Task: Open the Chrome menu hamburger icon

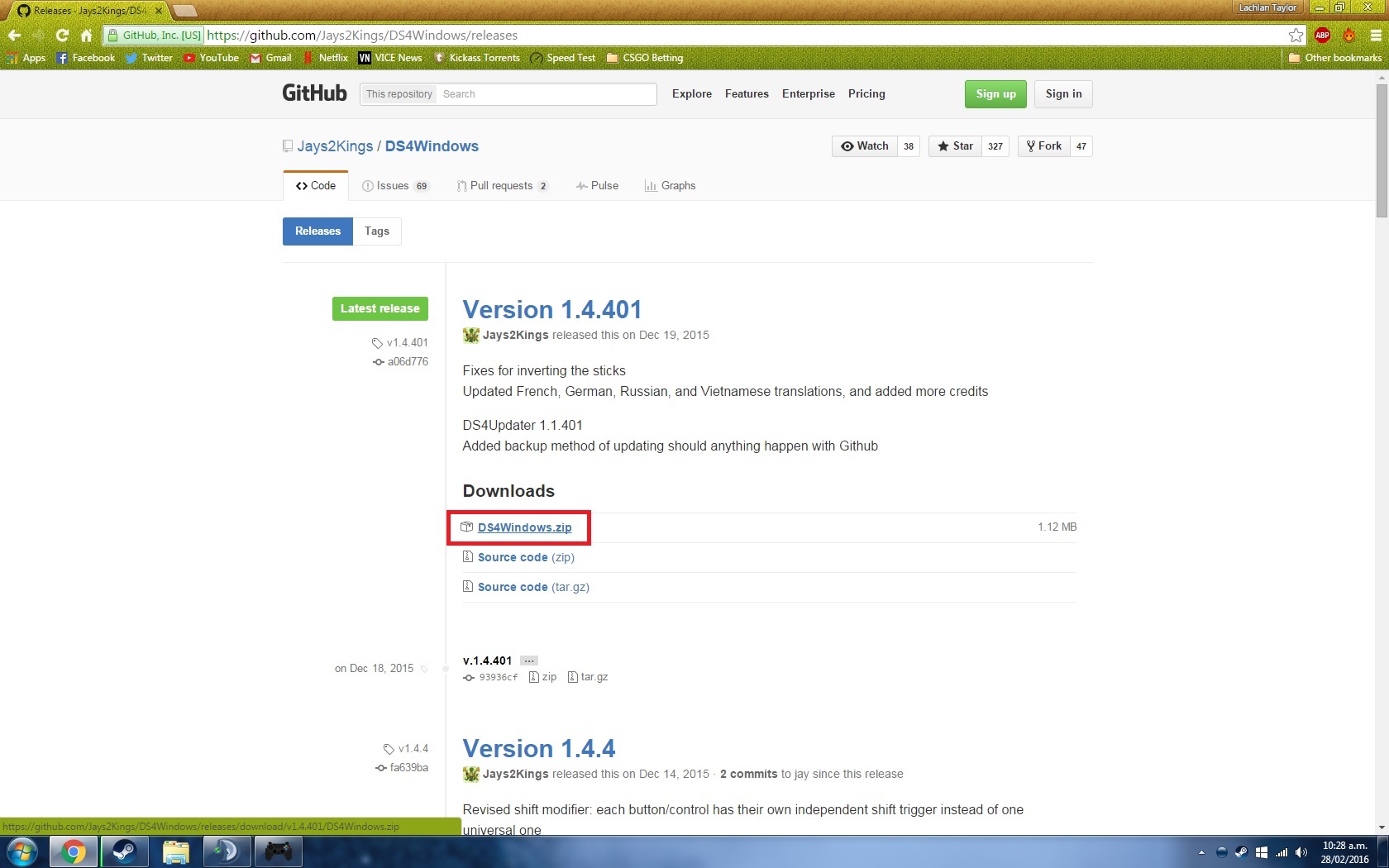Action: [1376, 36]
